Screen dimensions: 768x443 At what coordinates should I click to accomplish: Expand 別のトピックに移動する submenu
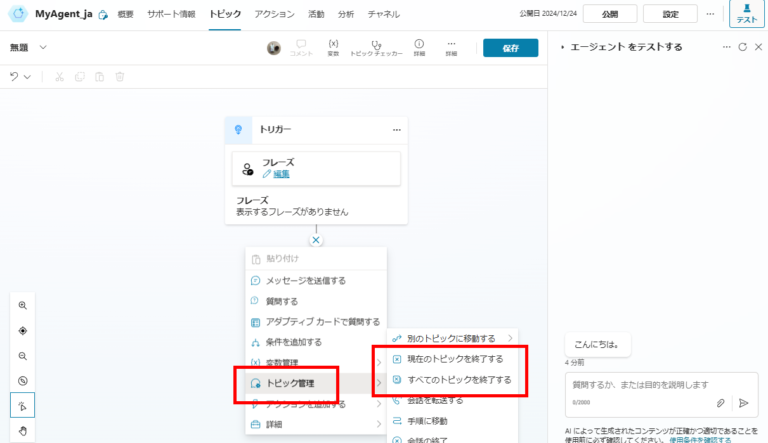[451, 338]
